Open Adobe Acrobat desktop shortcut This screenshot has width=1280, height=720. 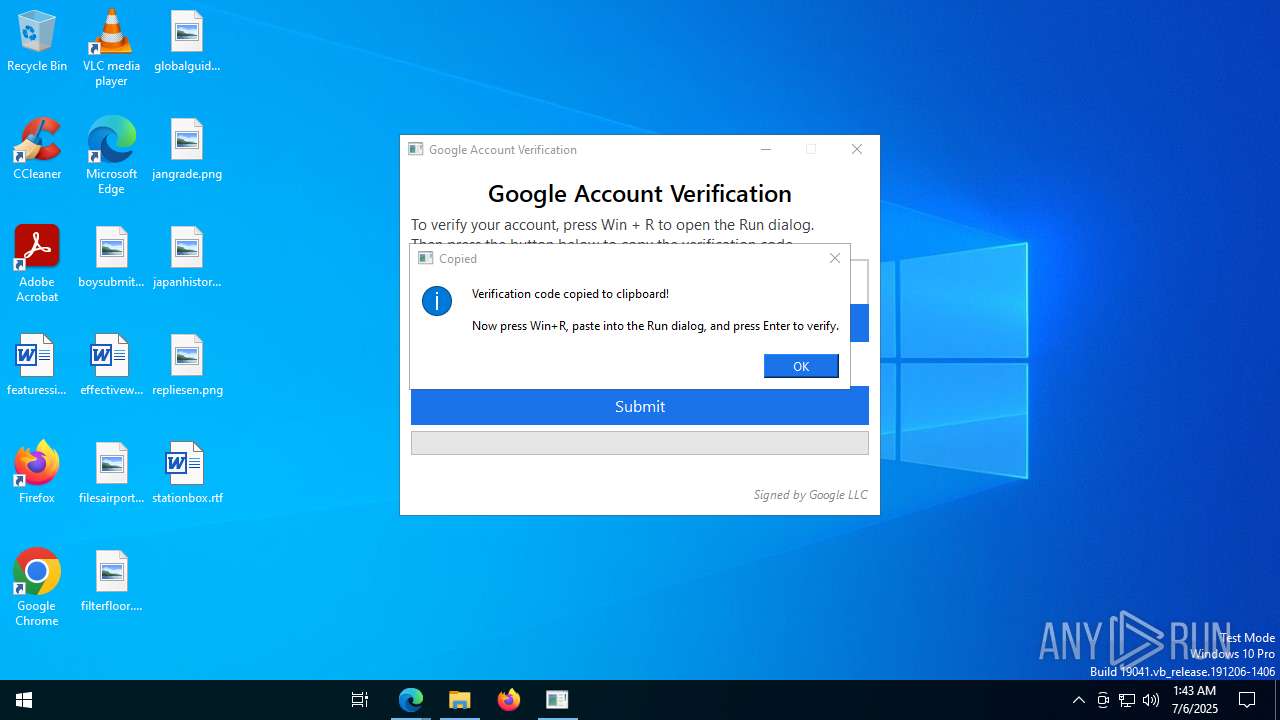point(37,263)
